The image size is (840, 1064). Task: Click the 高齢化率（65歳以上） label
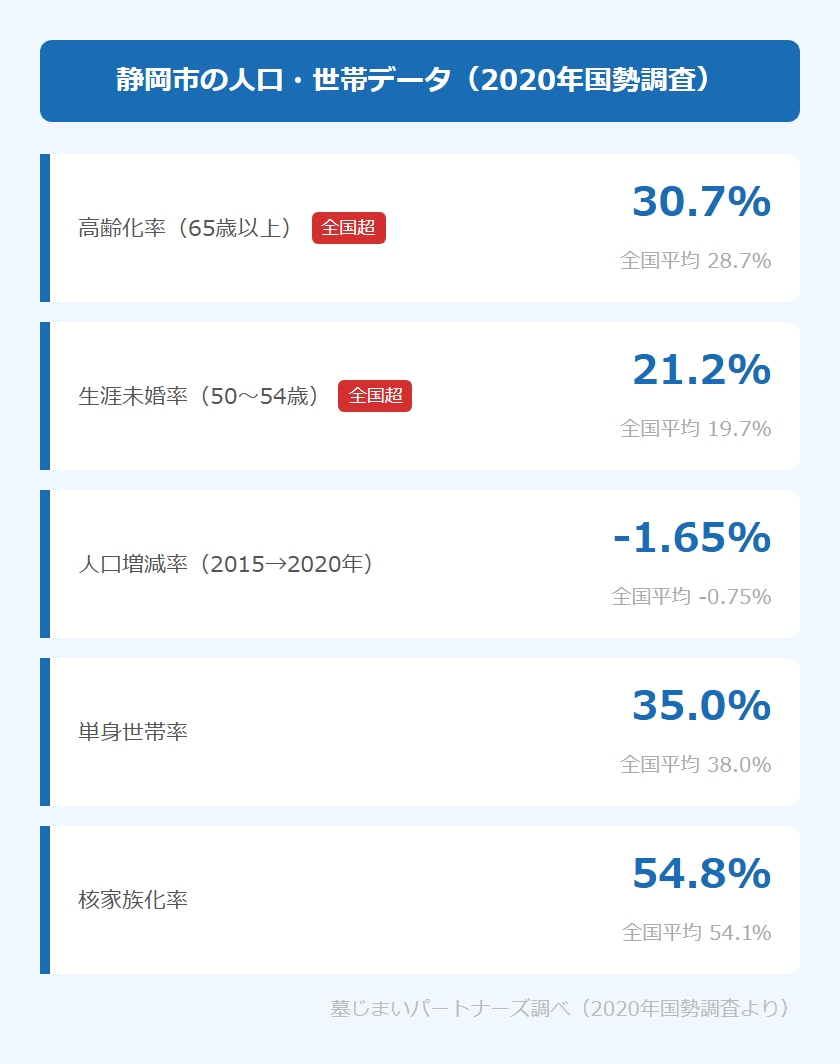pyautogui.click(x=185, y=228)
